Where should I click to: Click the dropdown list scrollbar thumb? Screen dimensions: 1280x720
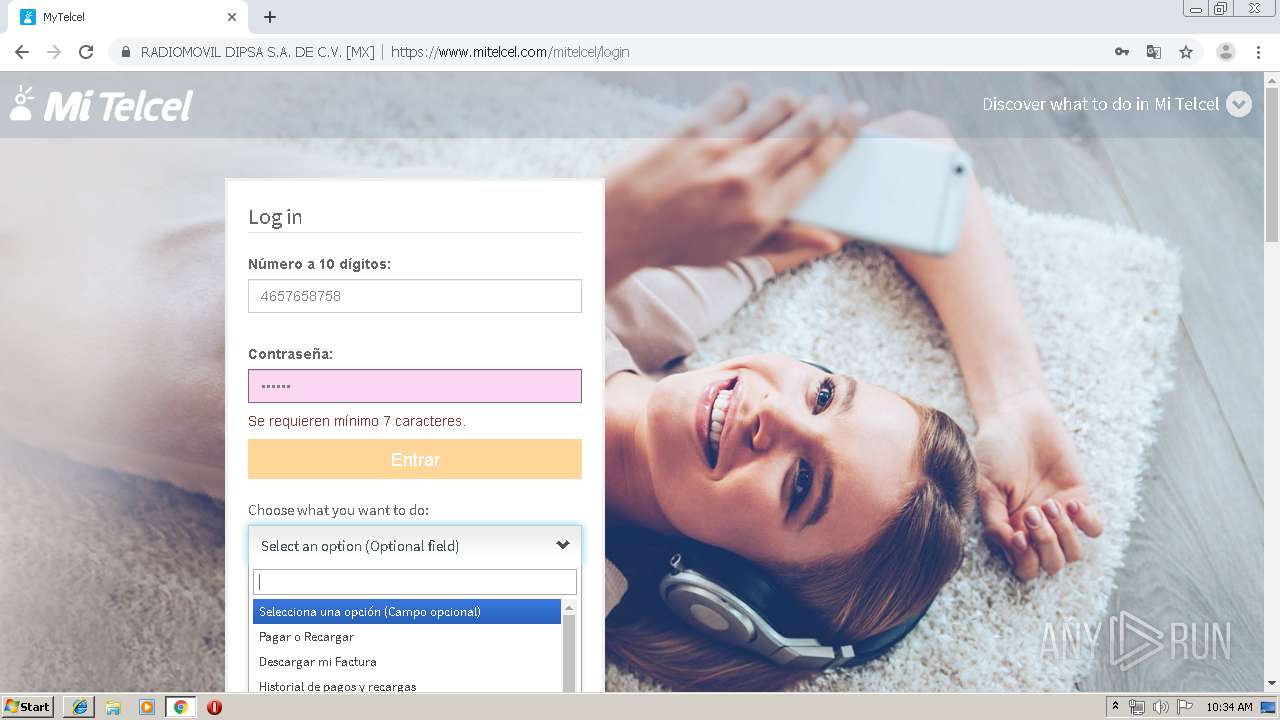click(569, 652)
